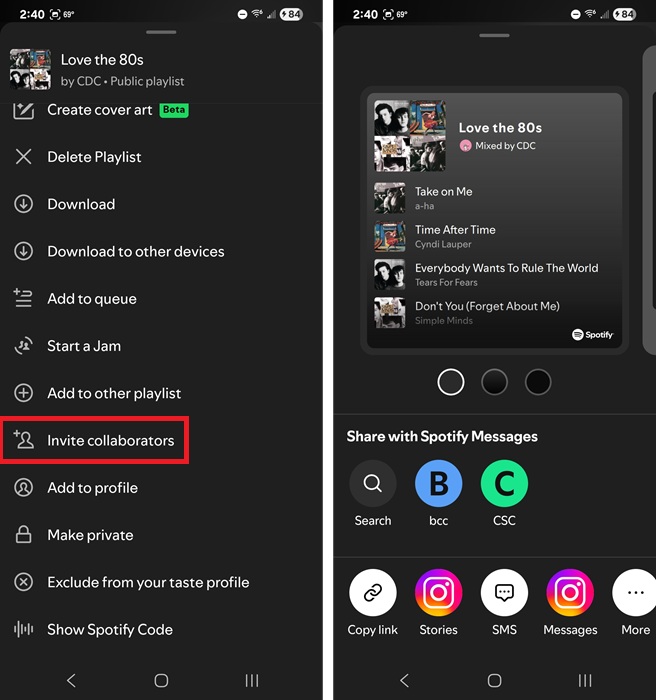Tap the Share with Spotify Messages heading

tap(442, 436)
